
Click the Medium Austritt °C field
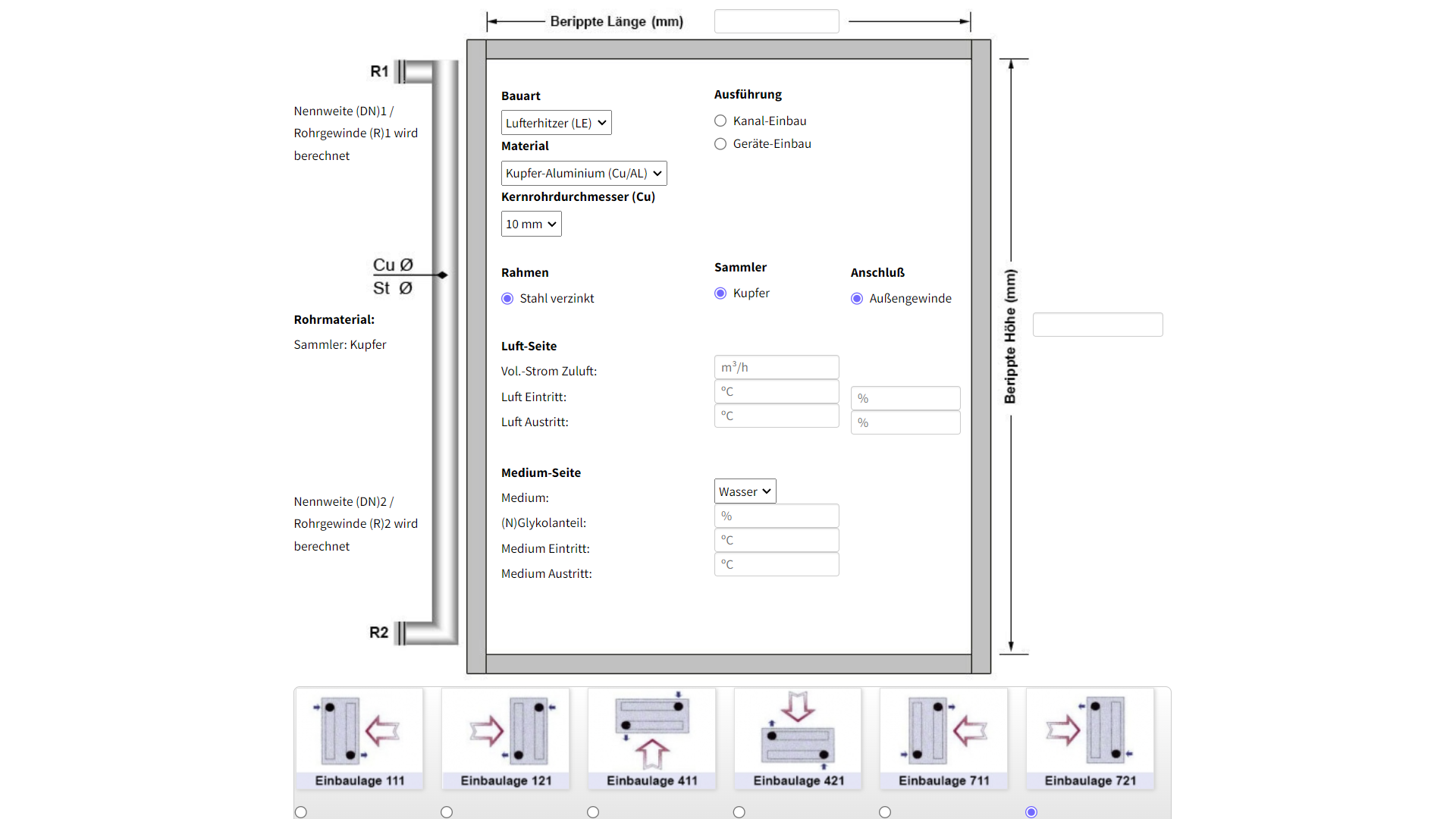pos(777,564)
